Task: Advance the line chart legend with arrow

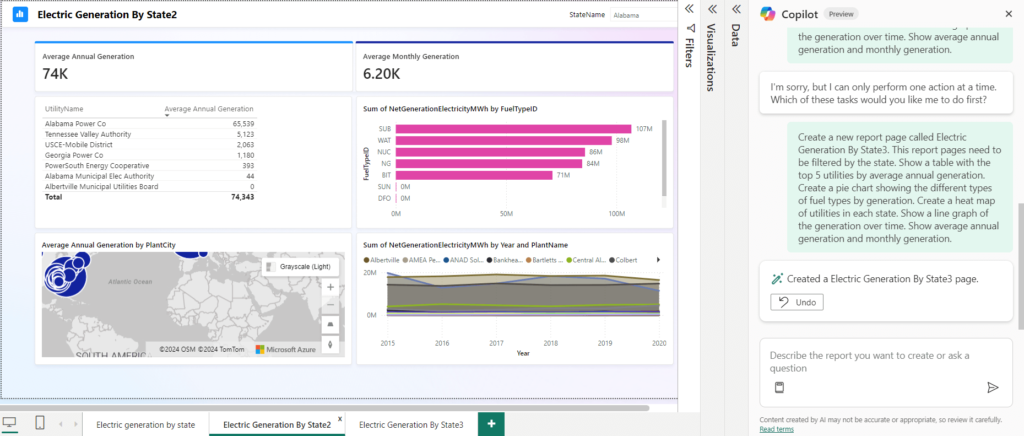Action: pos(657,260)
